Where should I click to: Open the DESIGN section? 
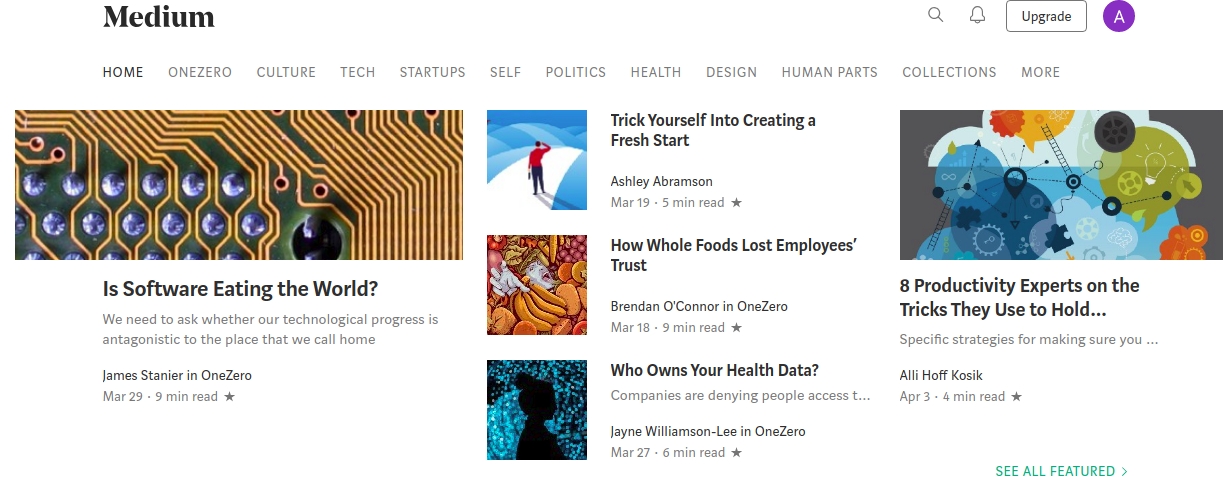click(x=731, y=72)
